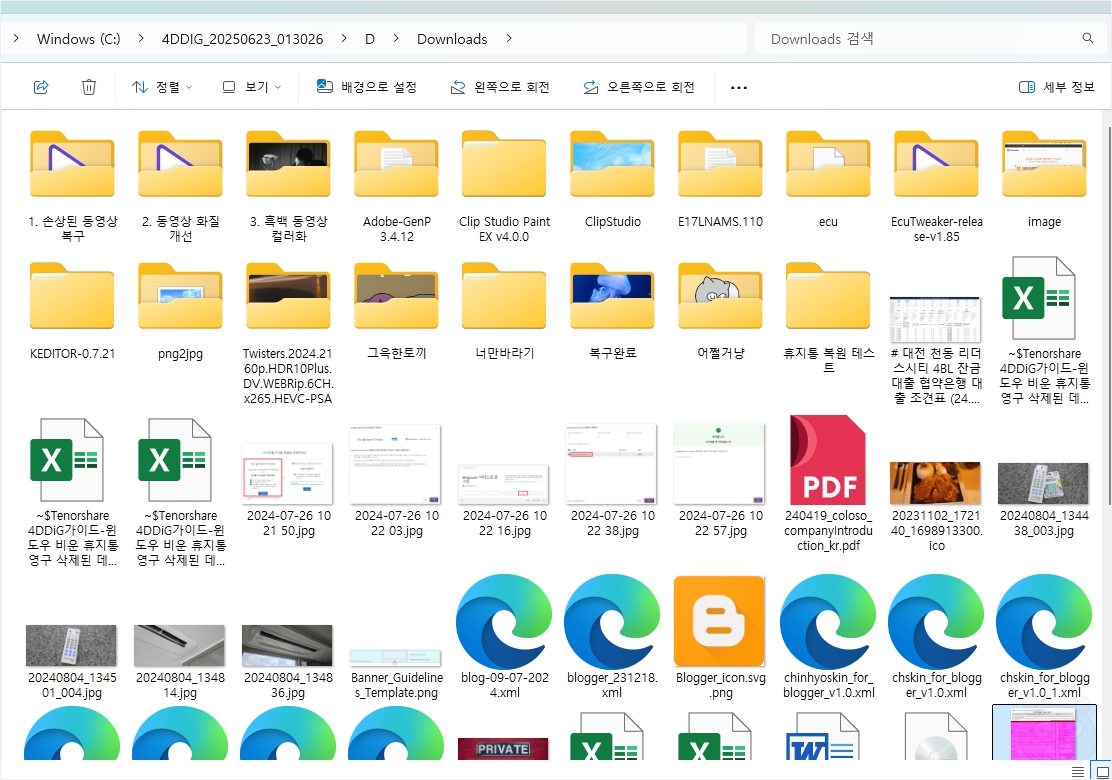Image resolution: width=1112 pixels, height=780 pixels.
Task: Select the Twisters.2024 folder
Action: pos(288,333)
